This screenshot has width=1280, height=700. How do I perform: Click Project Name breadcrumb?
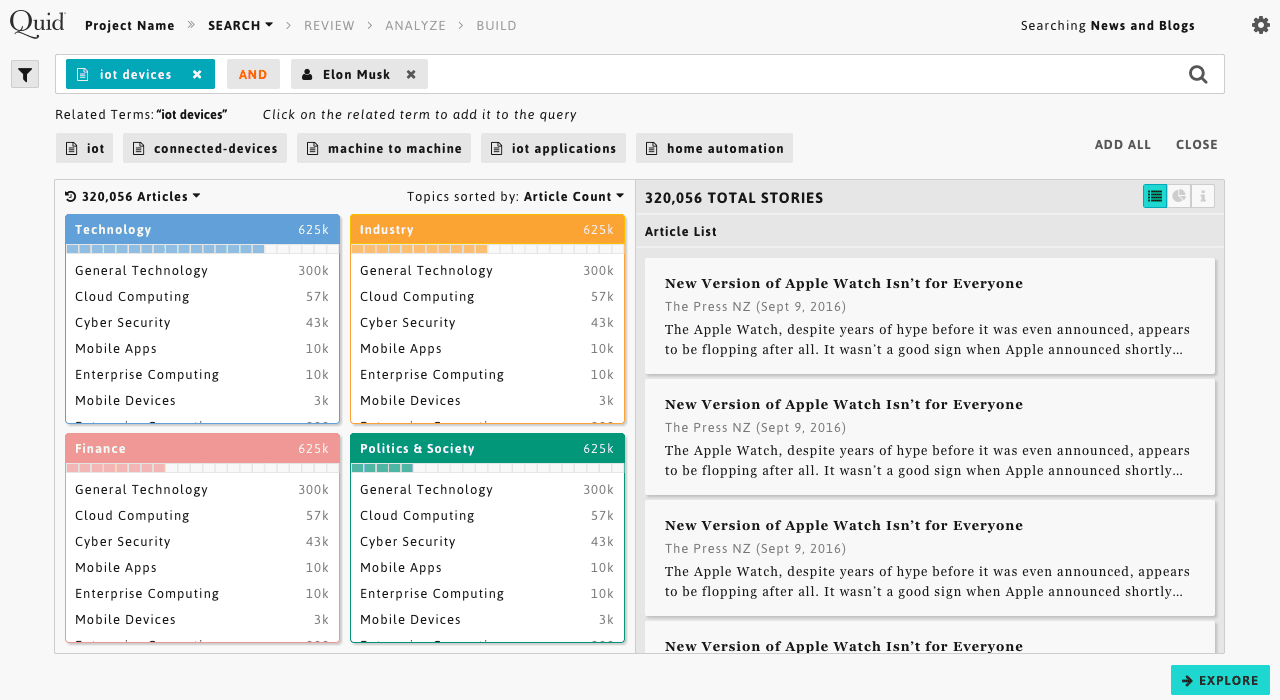[130, 25]
